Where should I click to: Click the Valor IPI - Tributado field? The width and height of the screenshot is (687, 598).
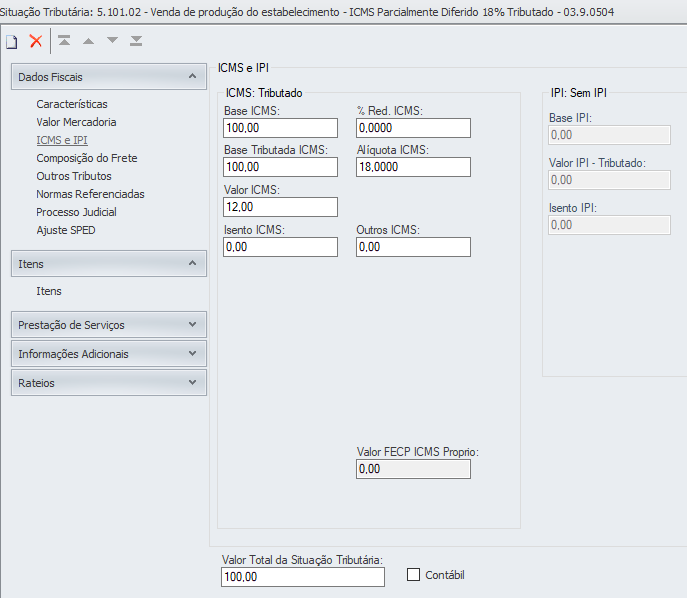609,180
